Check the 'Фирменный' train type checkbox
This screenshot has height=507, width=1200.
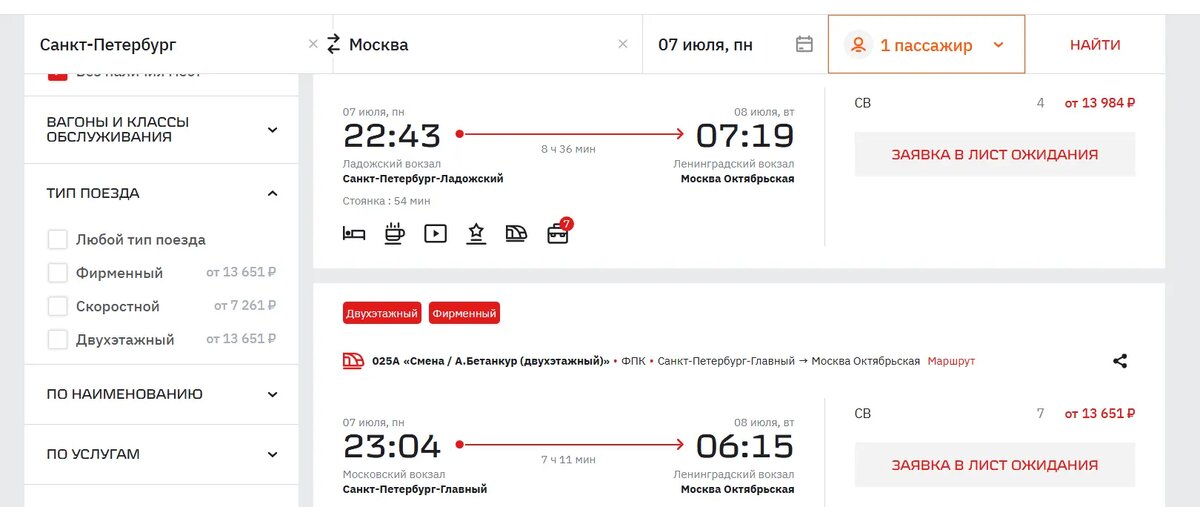click(x=58, y=272)
